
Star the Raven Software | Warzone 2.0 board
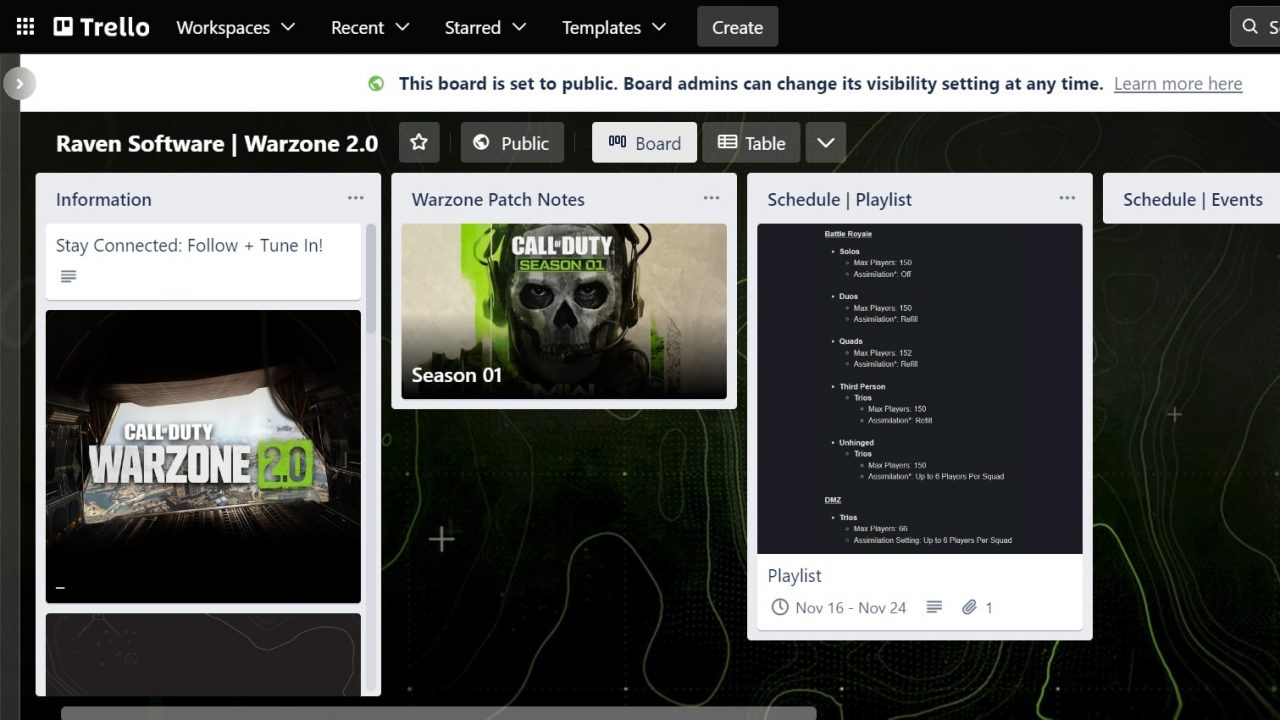[419, 142]
